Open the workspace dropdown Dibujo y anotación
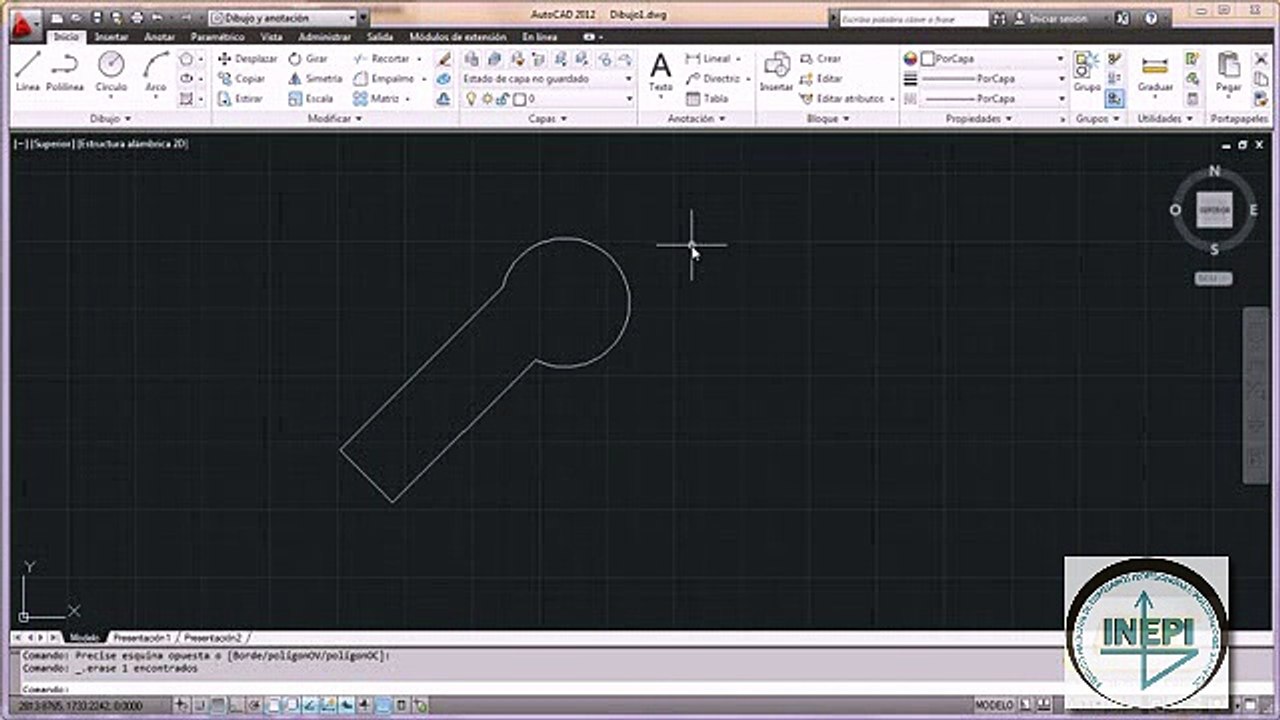Screen dimensions: 1280x720 [283, 18]
